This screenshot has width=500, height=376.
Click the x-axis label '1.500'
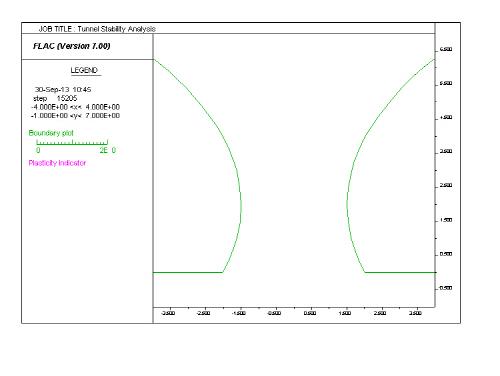(x=345, y=313)
